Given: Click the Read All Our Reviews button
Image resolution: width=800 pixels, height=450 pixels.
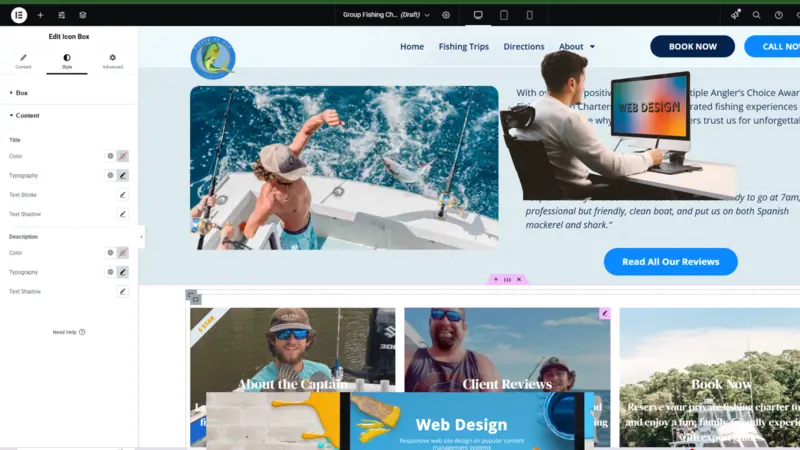Looking at the screenshot, I should (x=670, y=262).
